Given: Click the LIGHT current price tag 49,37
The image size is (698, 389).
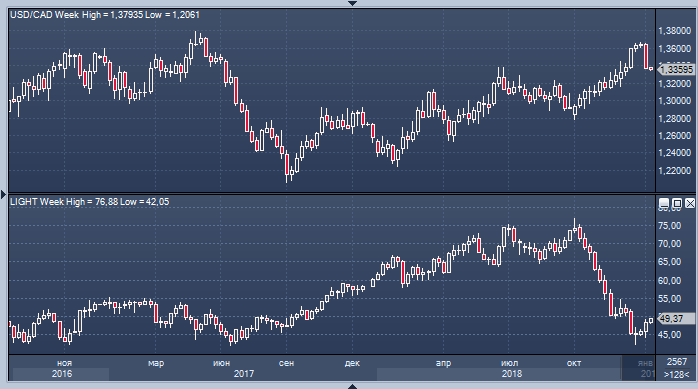Looking at the screenshot, I should [676, 318].
